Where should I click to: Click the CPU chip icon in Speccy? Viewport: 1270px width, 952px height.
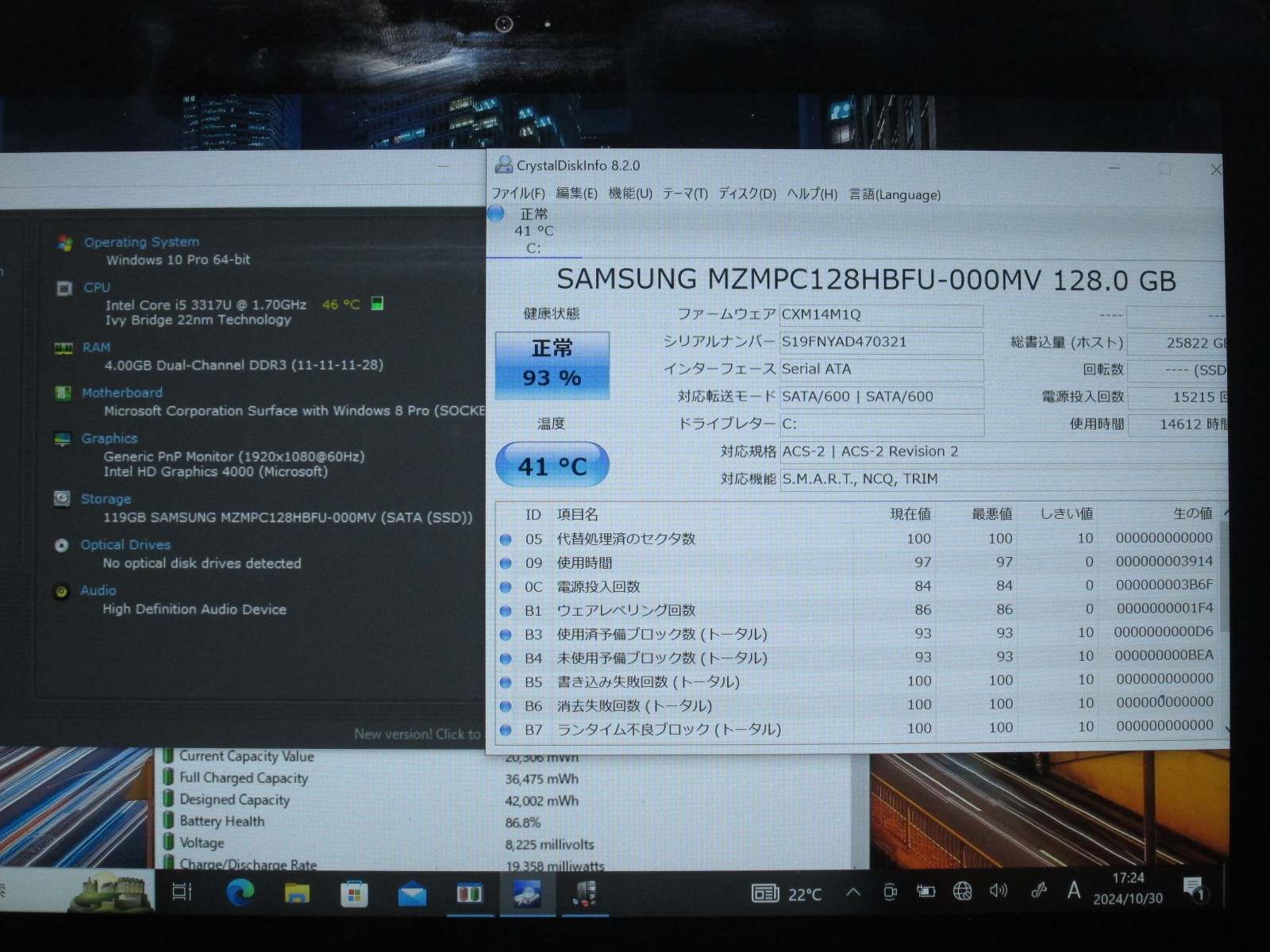[64, 288]
